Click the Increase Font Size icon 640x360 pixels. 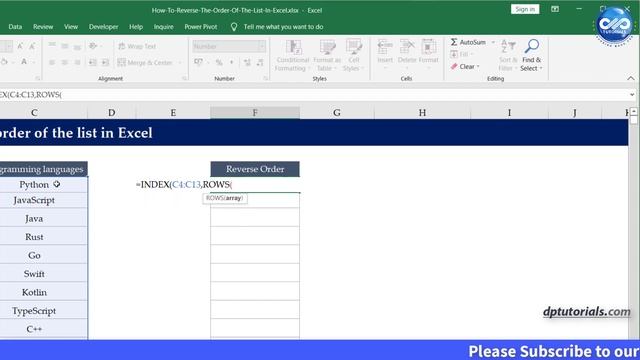(20, 47)
